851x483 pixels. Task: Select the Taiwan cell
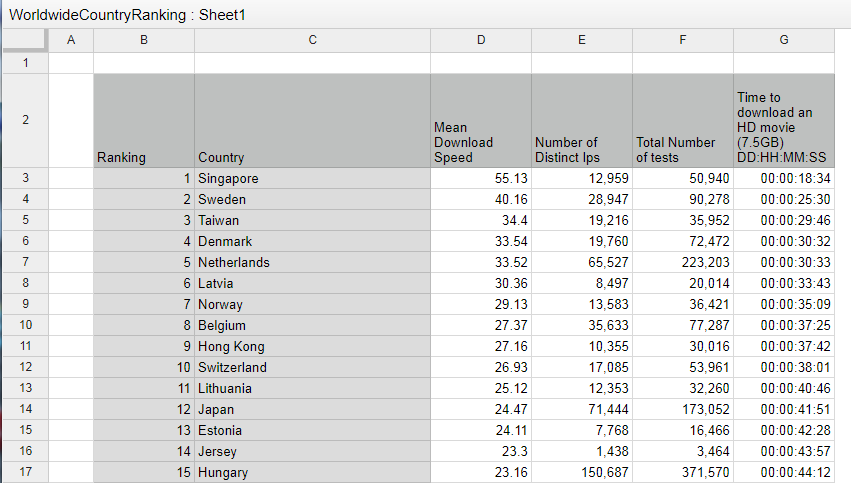pos(313,220)
